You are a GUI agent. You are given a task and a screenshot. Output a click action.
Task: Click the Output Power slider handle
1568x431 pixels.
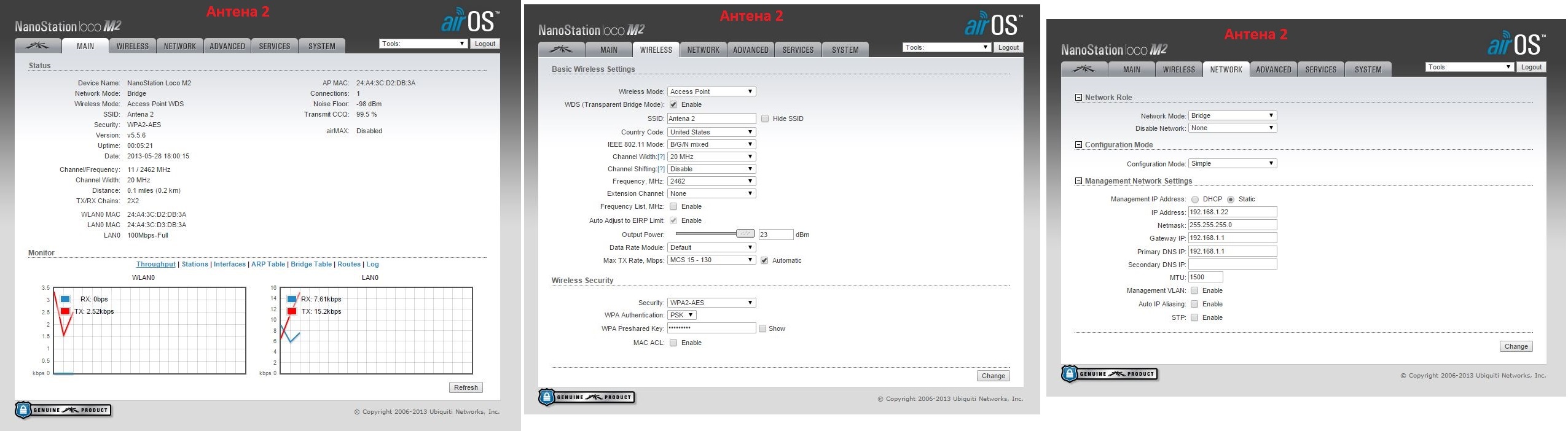(x=745, y=234)
